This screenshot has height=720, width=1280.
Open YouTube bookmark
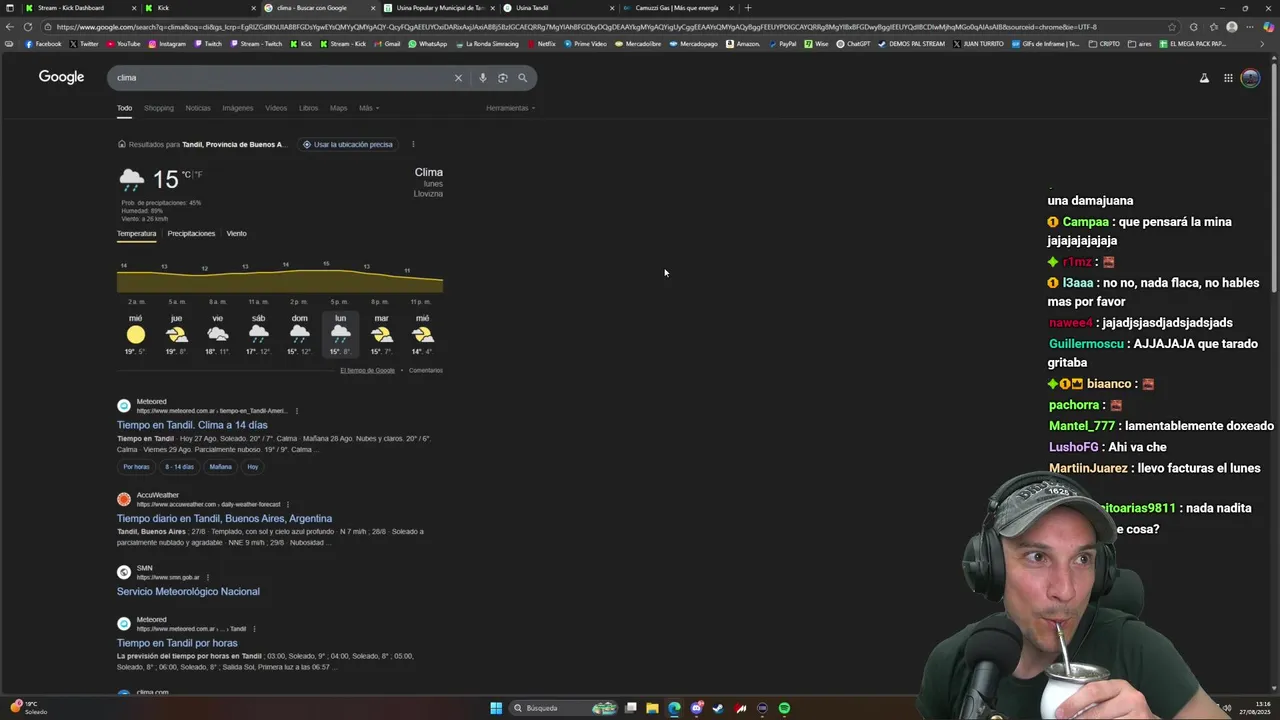[123, 44]
